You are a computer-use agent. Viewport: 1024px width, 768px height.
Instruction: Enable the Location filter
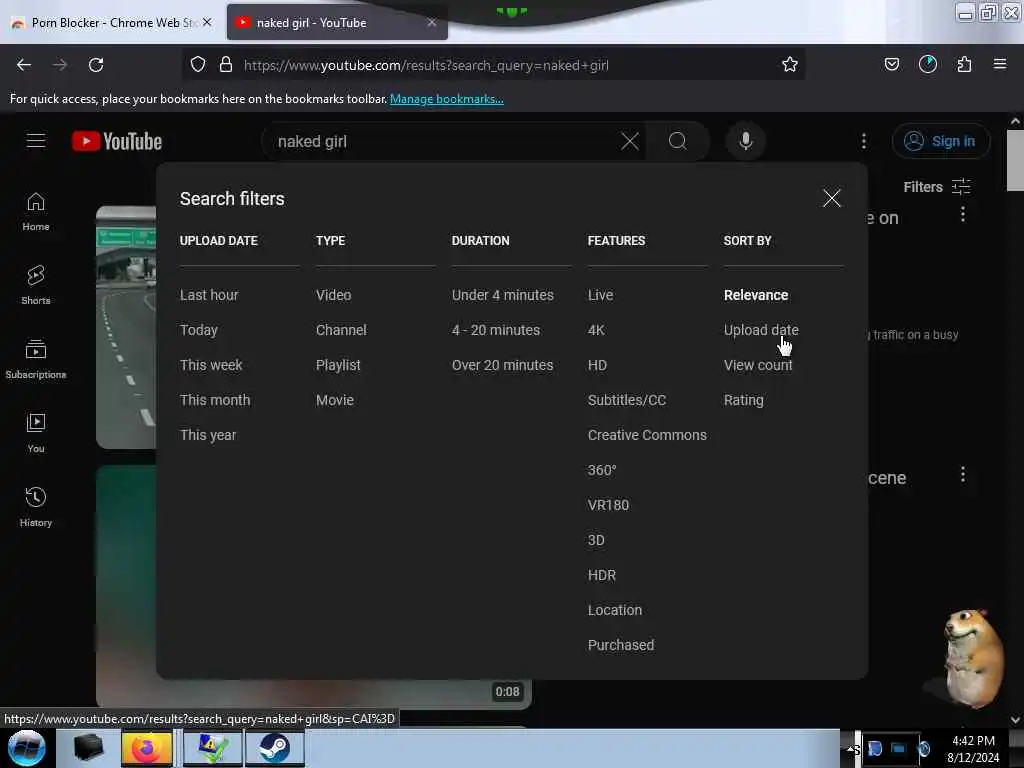coord(615,609)
